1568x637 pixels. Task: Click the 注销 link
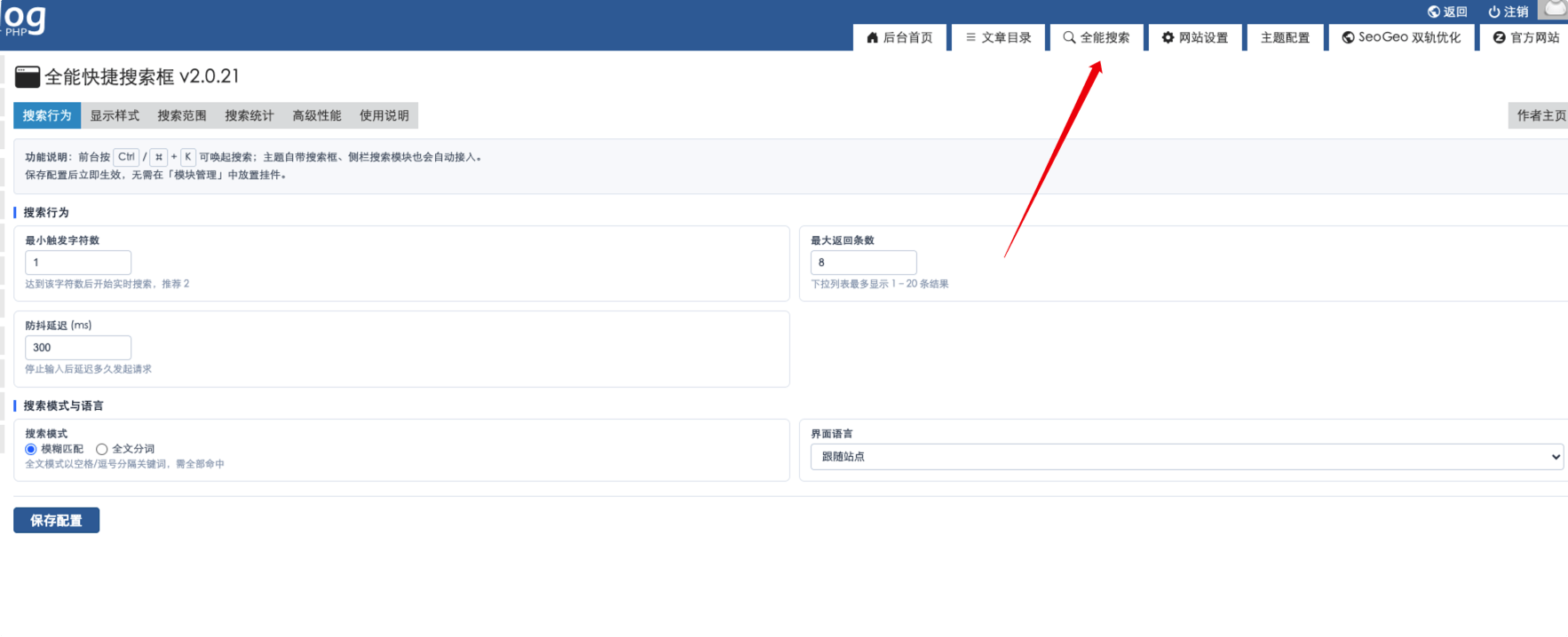(x=1509, y=12)
